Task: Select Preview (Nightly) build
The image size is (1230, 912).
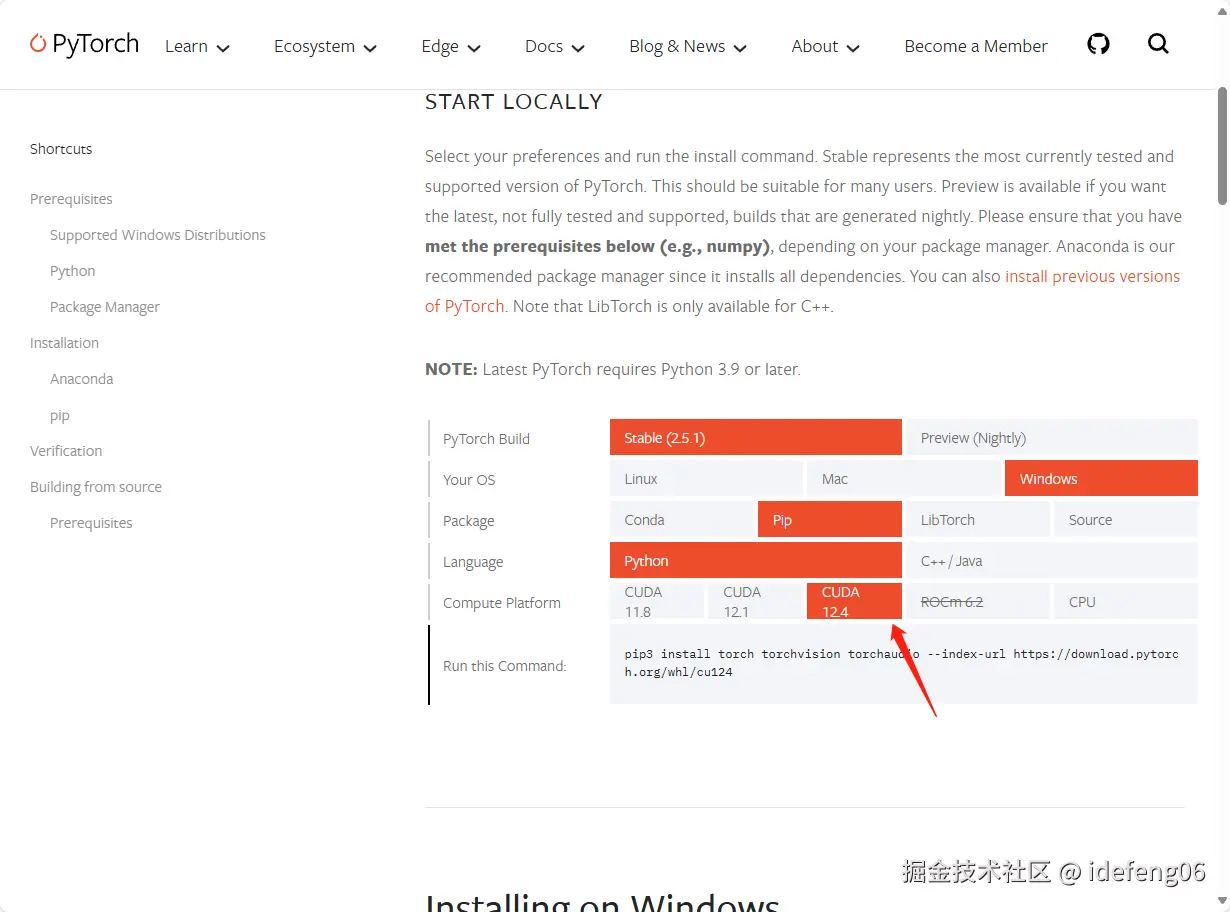Action: (x=1051, y=437)
